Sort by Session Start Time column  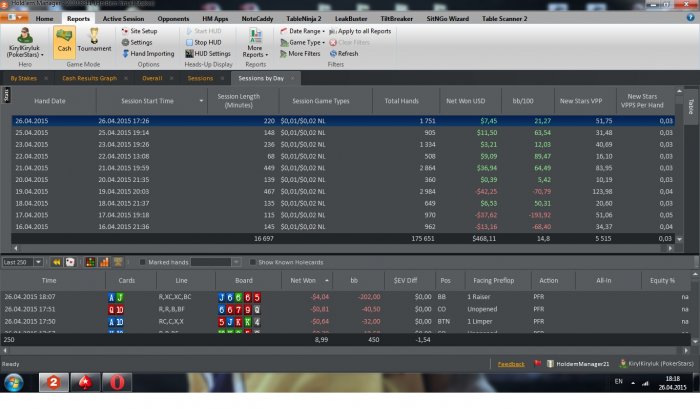[x=147, y=101]
